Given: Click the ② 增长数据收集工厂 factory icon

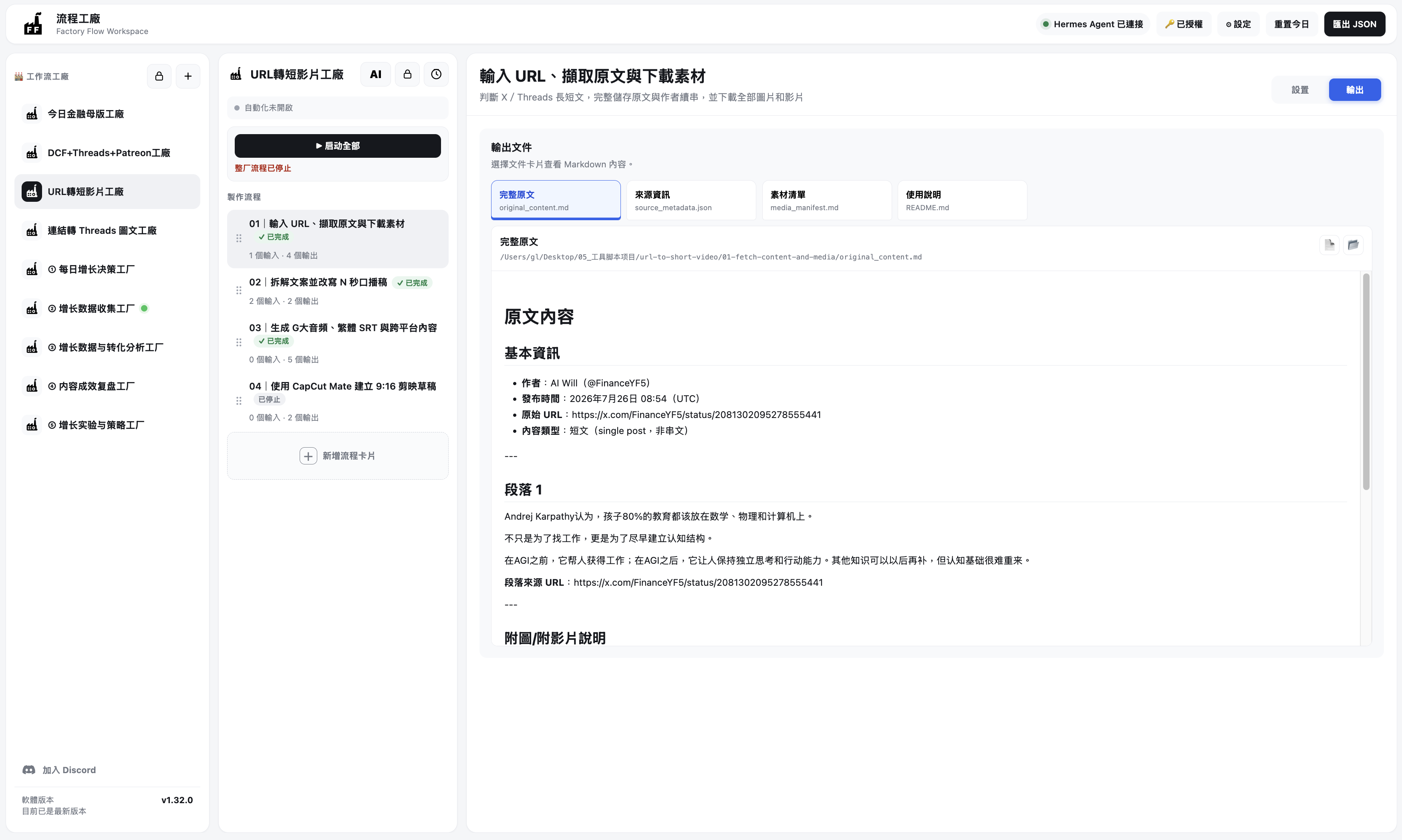Looking at the screenshot, I should [x=32, y=308].
